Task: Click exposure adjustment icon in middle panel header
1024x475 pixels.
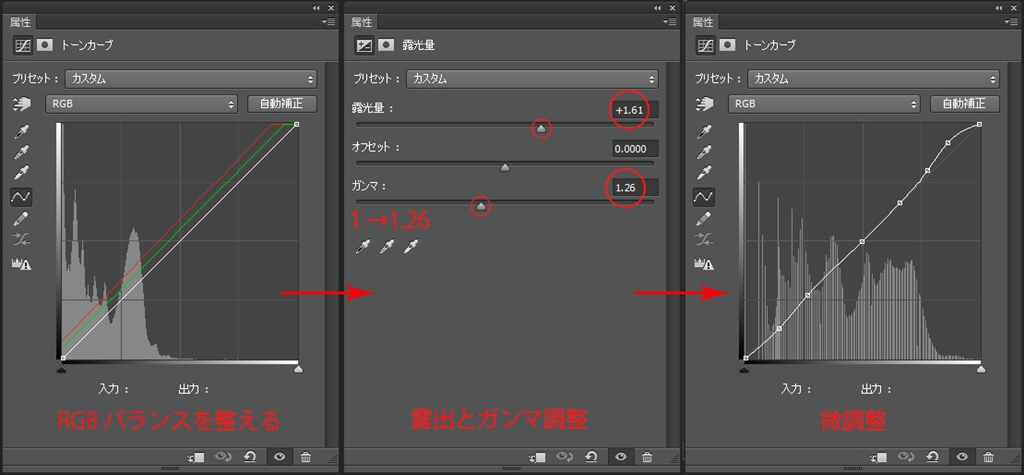Action: 364,45
